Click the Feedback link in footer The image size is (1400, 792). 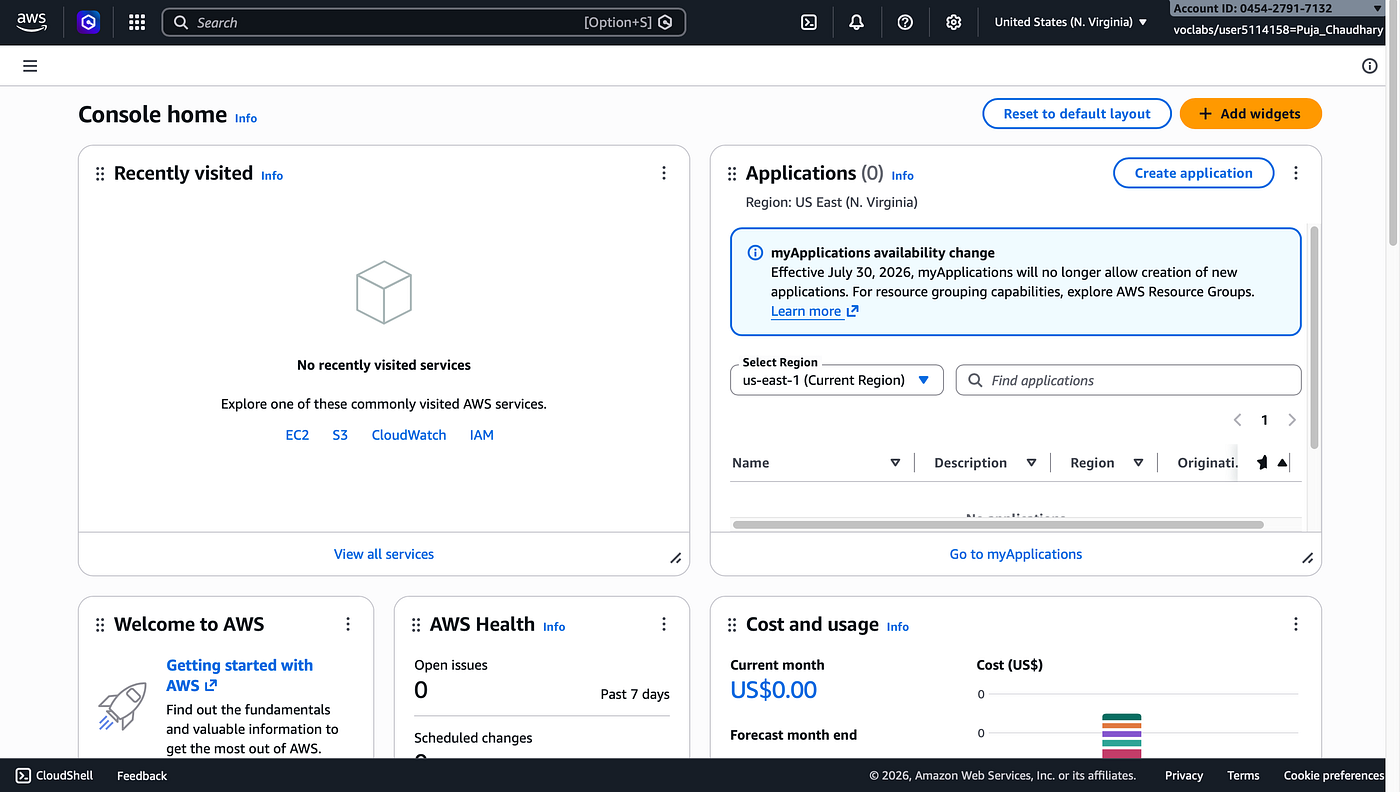click(x=142, y=775)
